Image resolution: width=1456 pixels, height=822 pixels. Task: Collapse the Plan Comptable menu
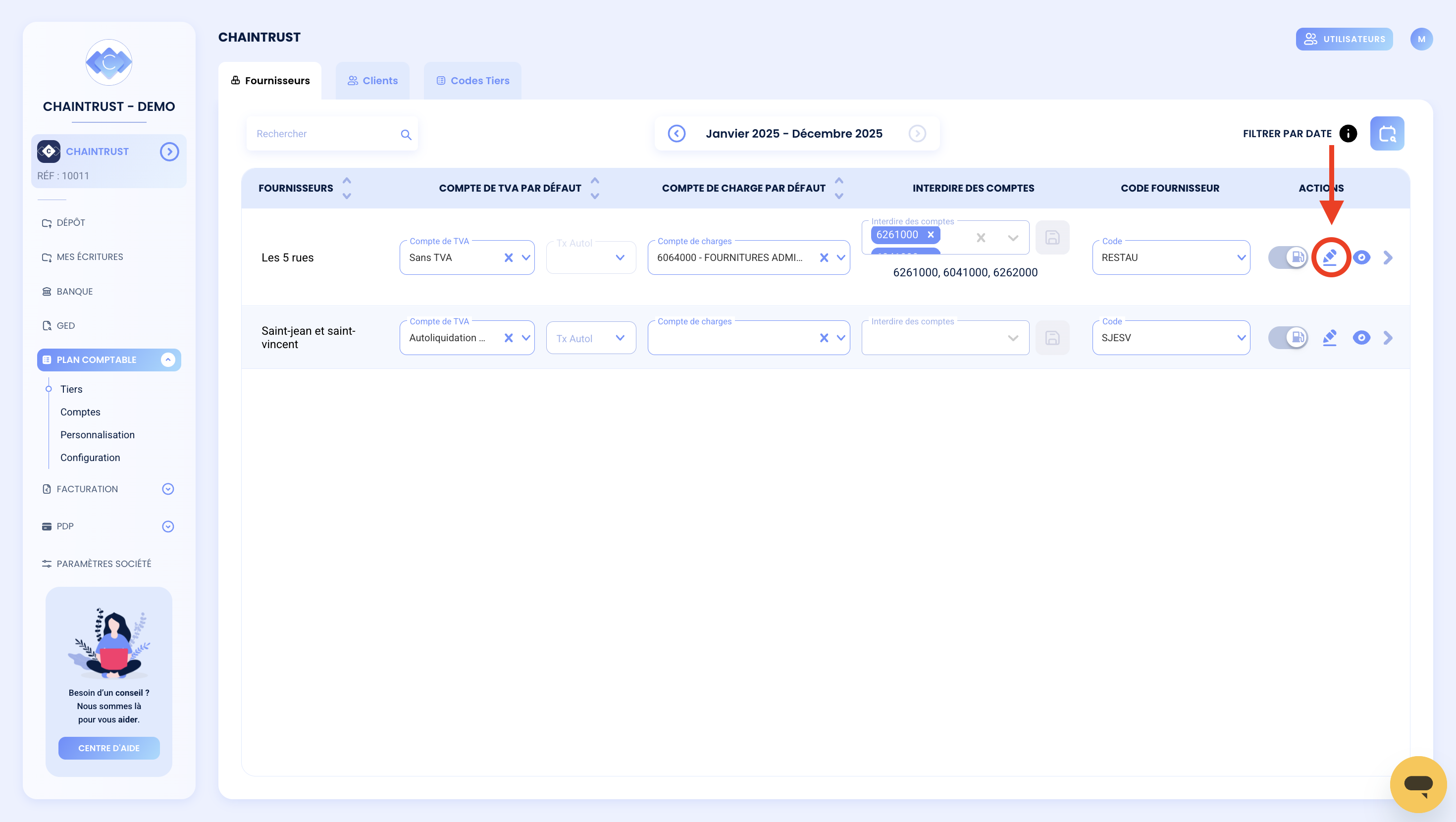click(168, 360)
